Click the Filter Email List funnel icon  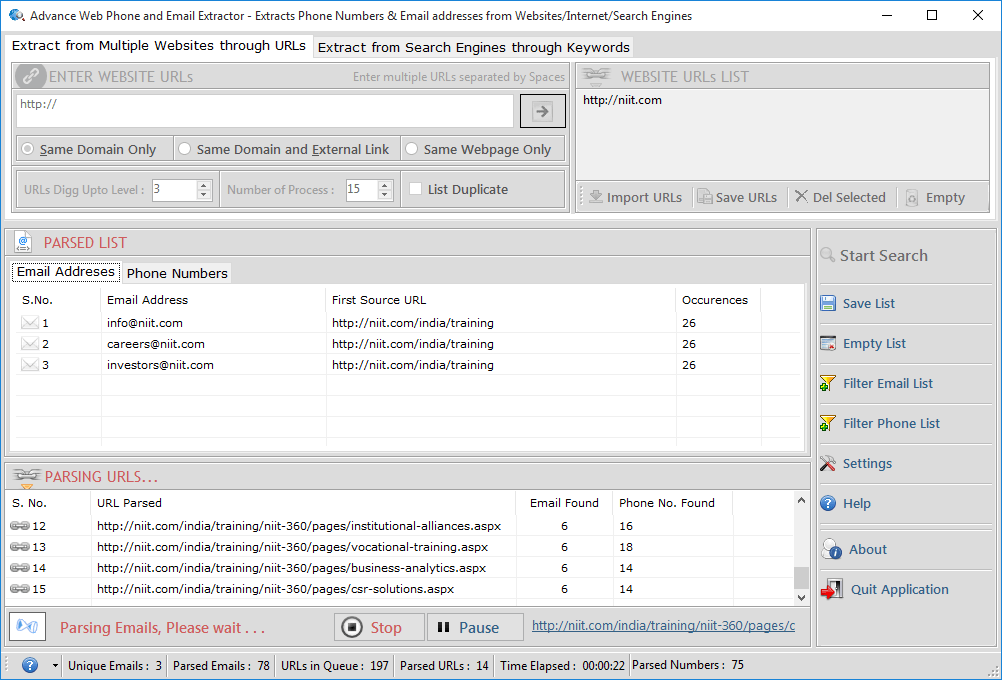tap(828, 383)
